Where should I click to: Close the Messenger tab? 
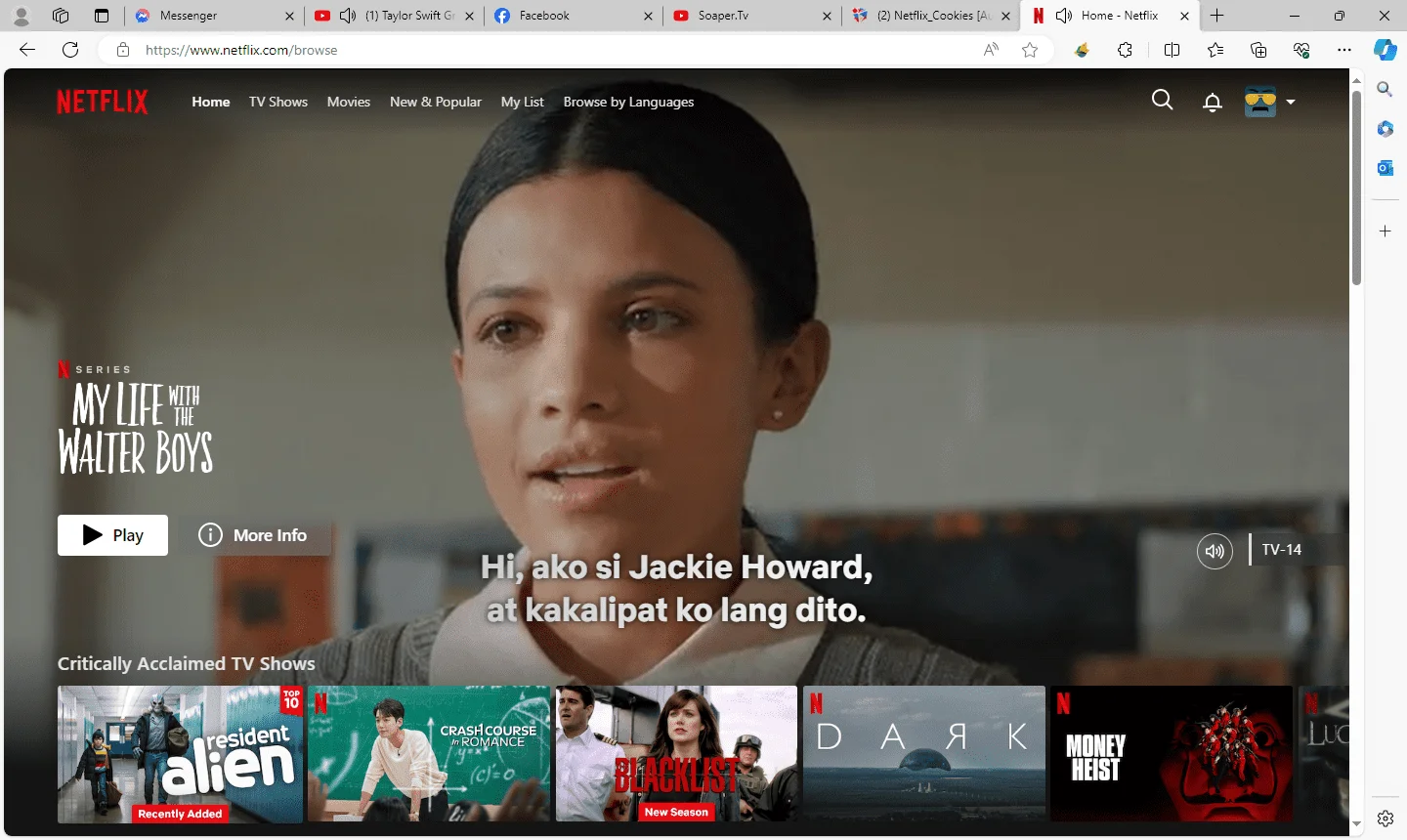pyautogui.click(x=289, y=16)
